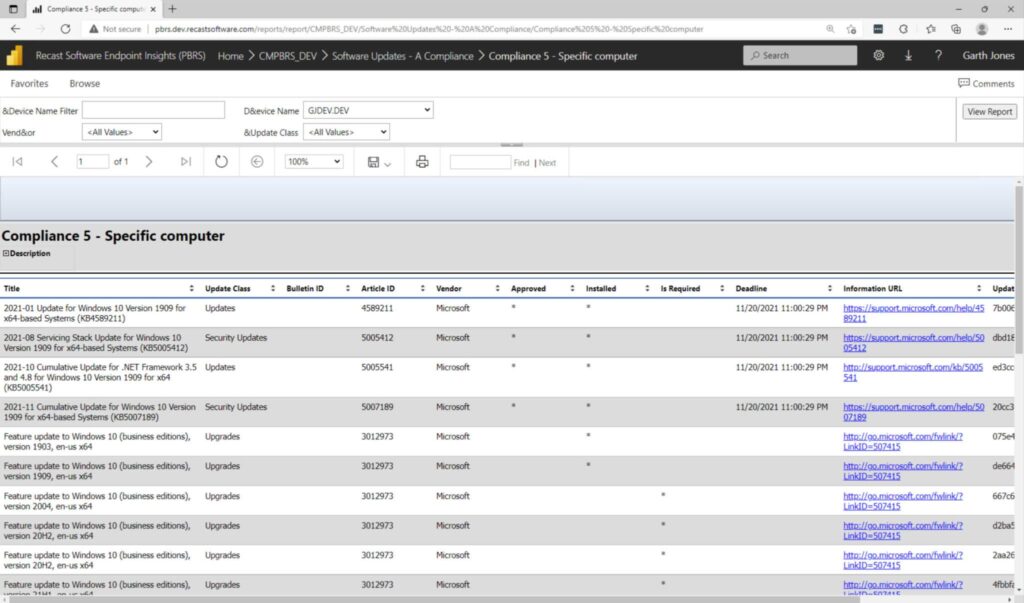The width and height of the screenshot is (1024, 603).
Task: Open the Favorites tab
Action: 29,83
